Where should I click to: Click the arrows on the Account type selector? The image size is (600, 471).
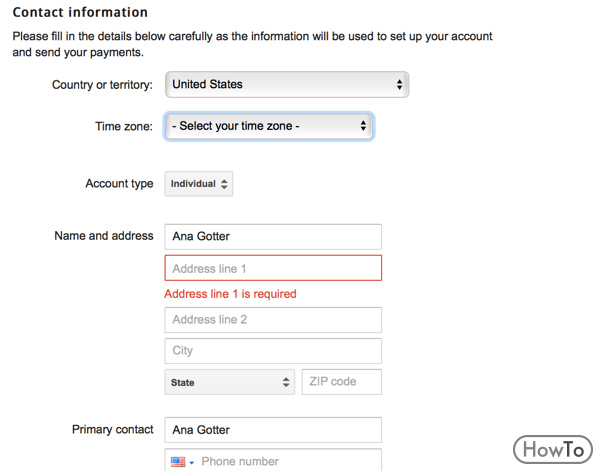pos(224,184)
